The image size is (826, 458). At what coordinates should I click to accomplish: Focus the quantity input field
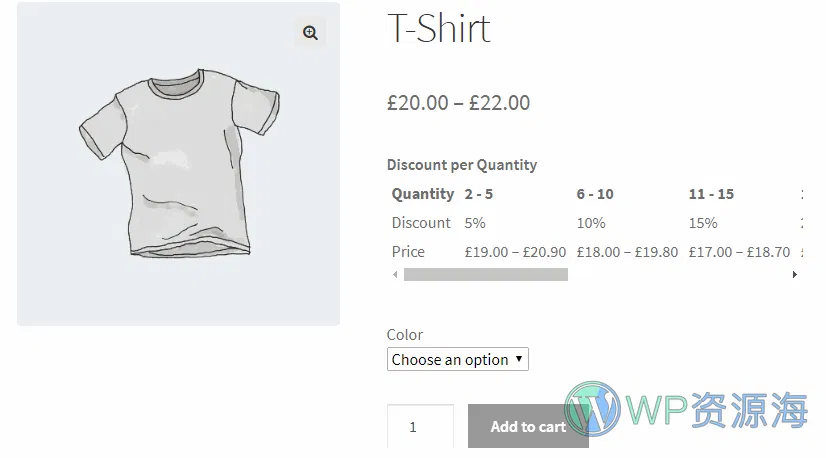420,427
